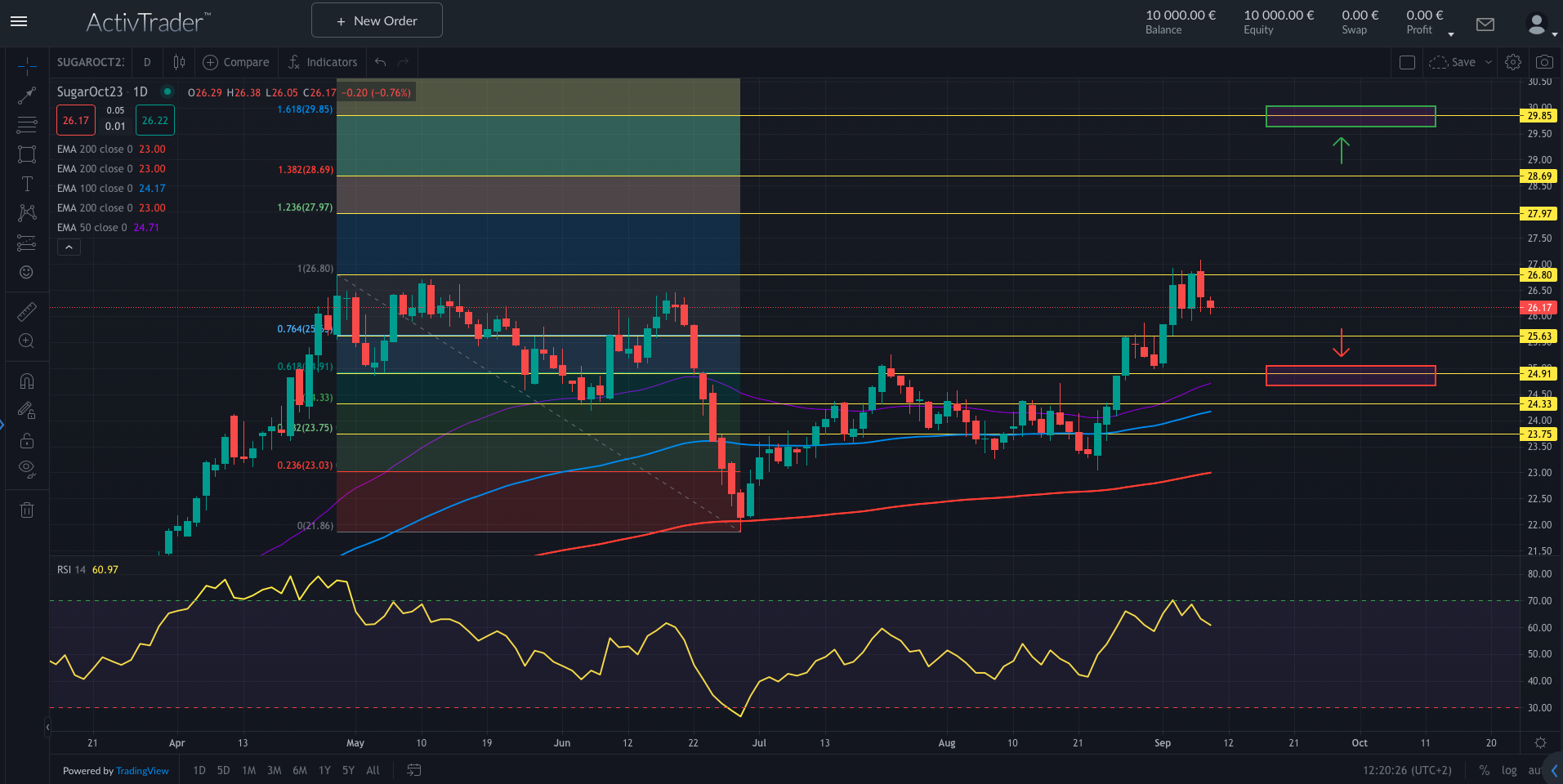The height and width of the screenshot is (784, 1563).
Task: Take a chart snapshot with camera icon
Action: pyautogui.click(x=1544, y=62)
